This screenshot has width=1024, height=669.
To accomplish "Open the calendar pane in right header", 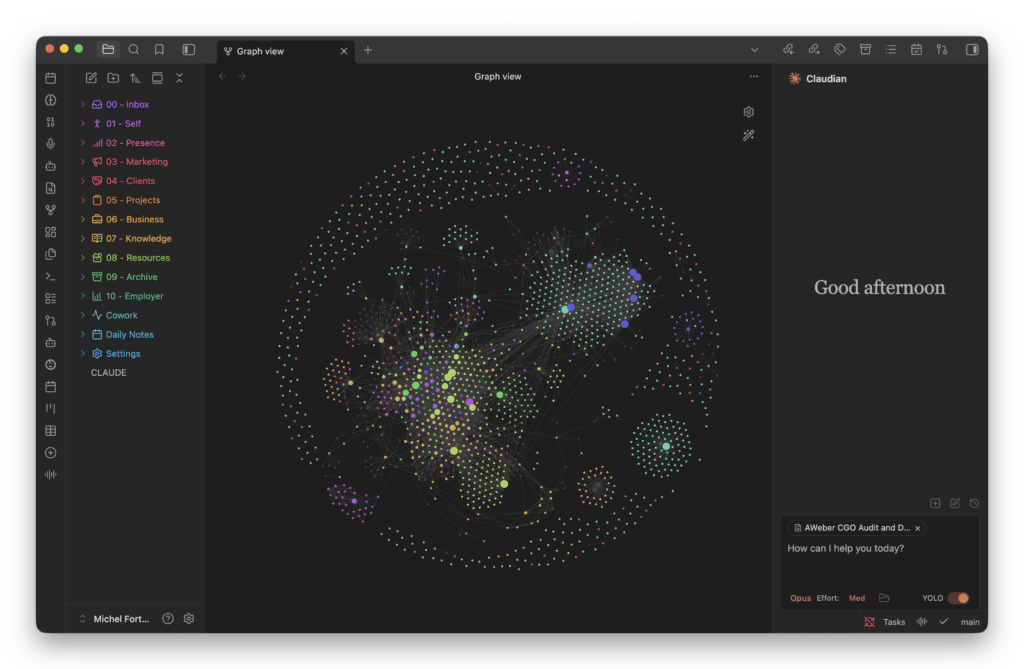I will (916, 50).
